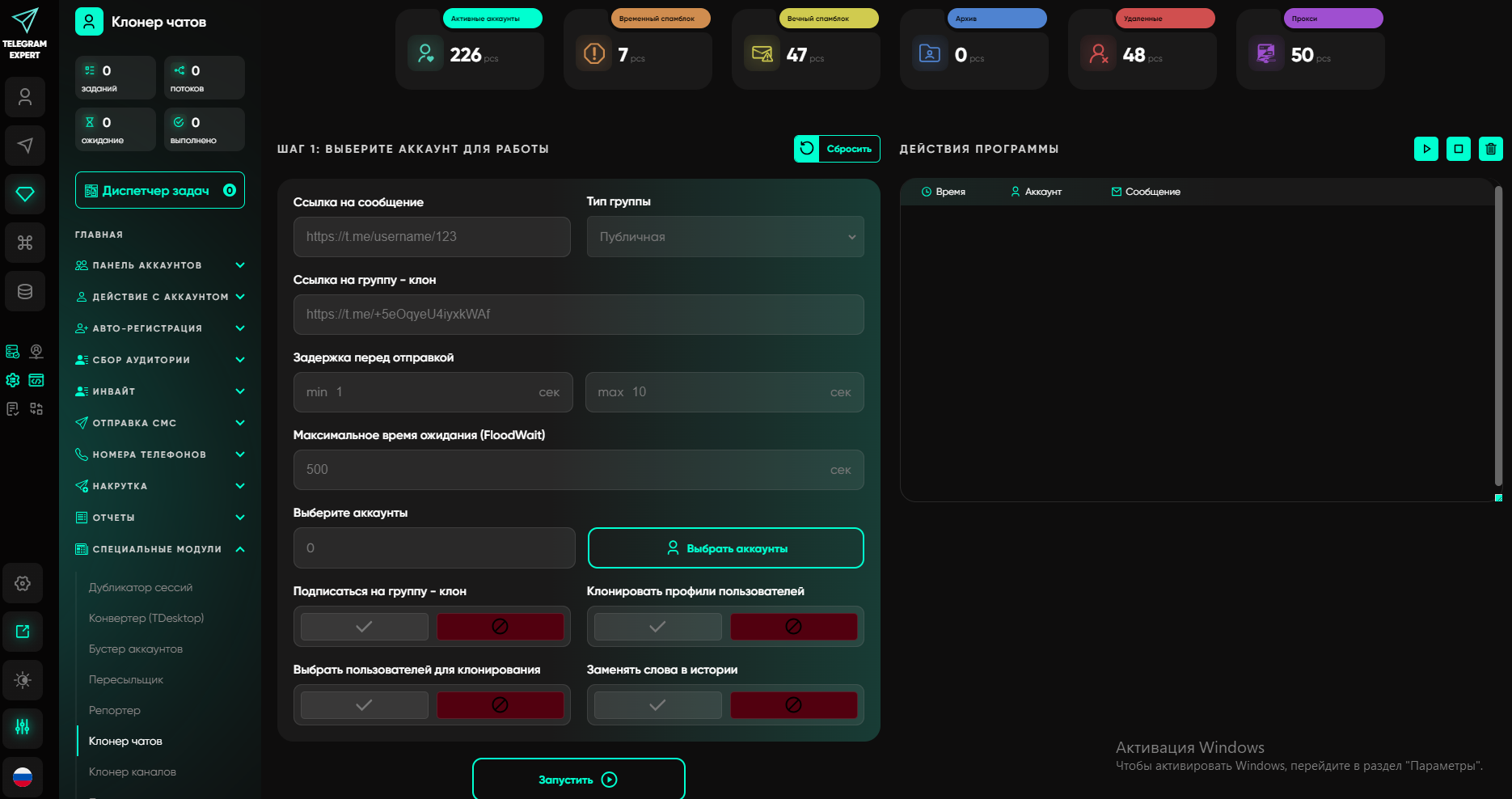The height and width of the screenshot is (799, 1512).
Task: Click the small green gear icon
Action: 13,380
